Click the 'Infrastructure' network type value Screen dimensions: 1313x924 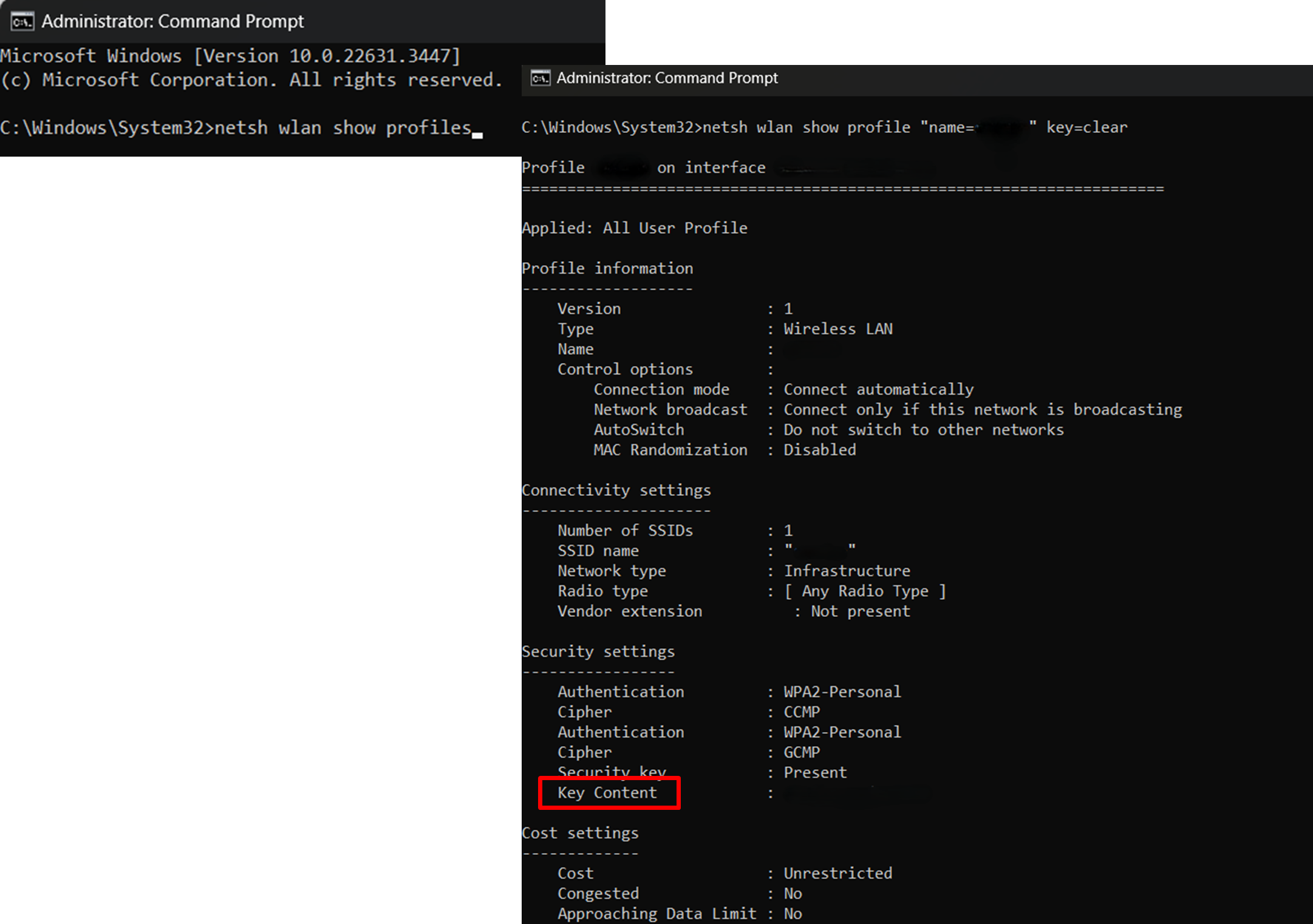click(x=847, y=571)
